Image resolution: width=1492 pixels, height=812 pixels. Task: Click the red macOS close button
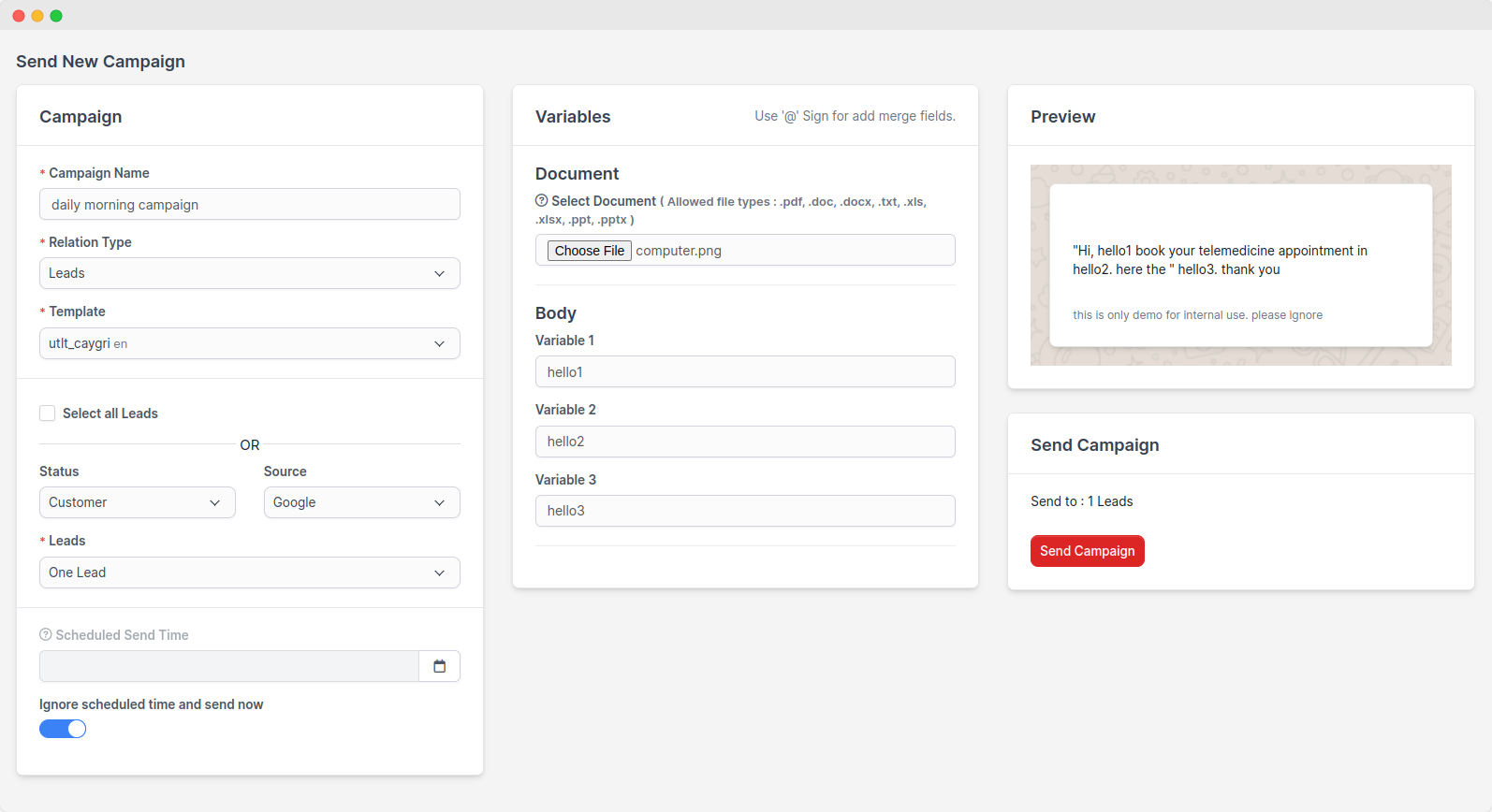tap(19, 16)
